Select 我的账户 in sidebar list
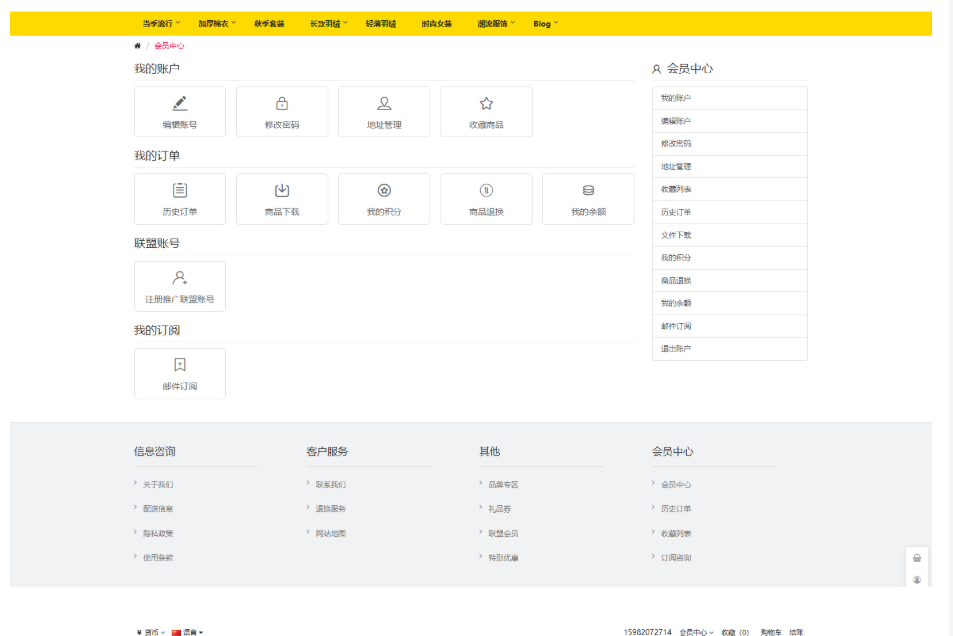This screenshot has width=953, height=636. tap(730, 98)
